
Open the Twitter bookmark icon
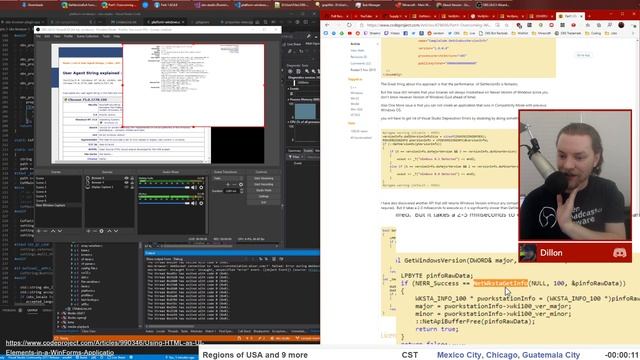(x=413, y=33)
